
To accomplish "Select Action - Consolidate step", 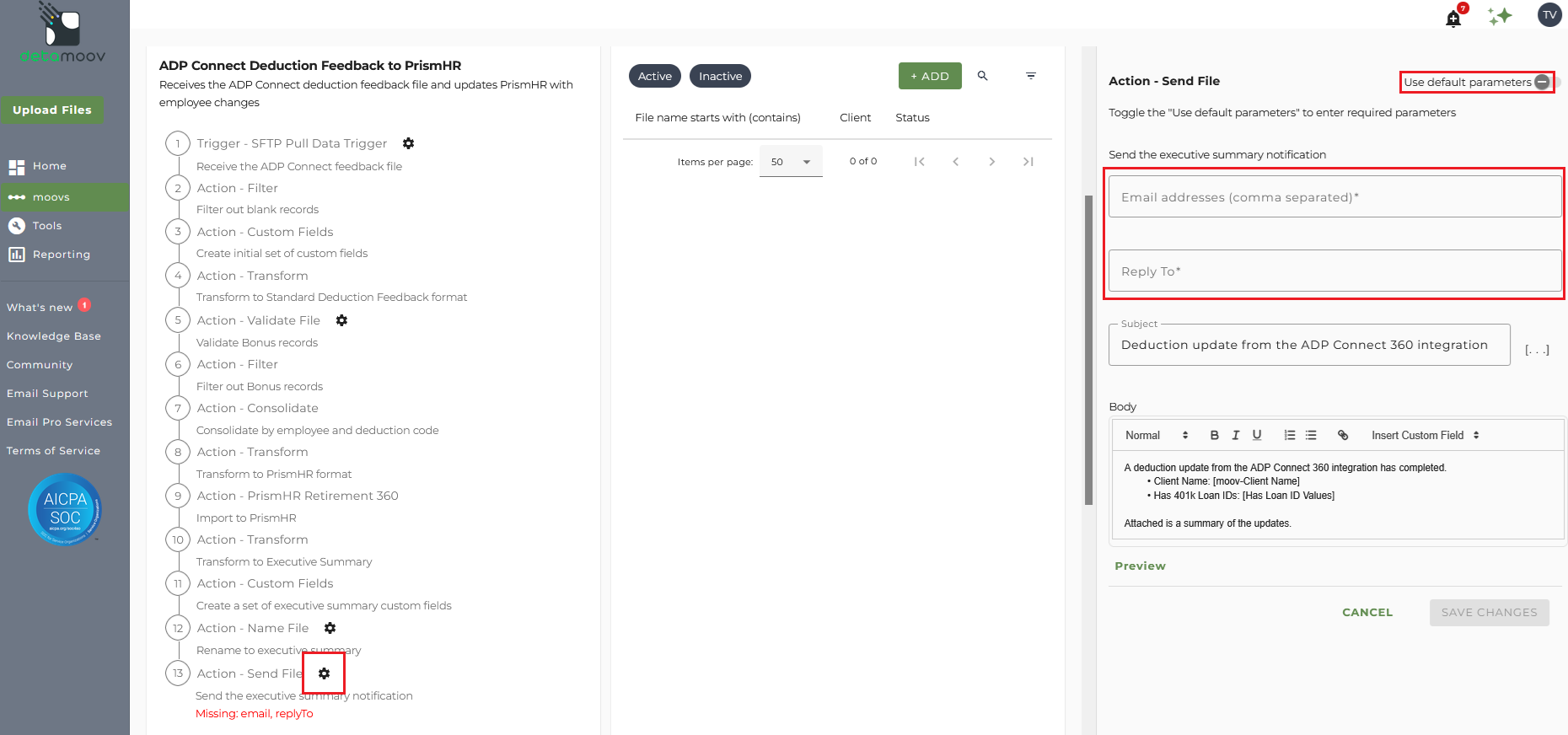I will [257, 408].
